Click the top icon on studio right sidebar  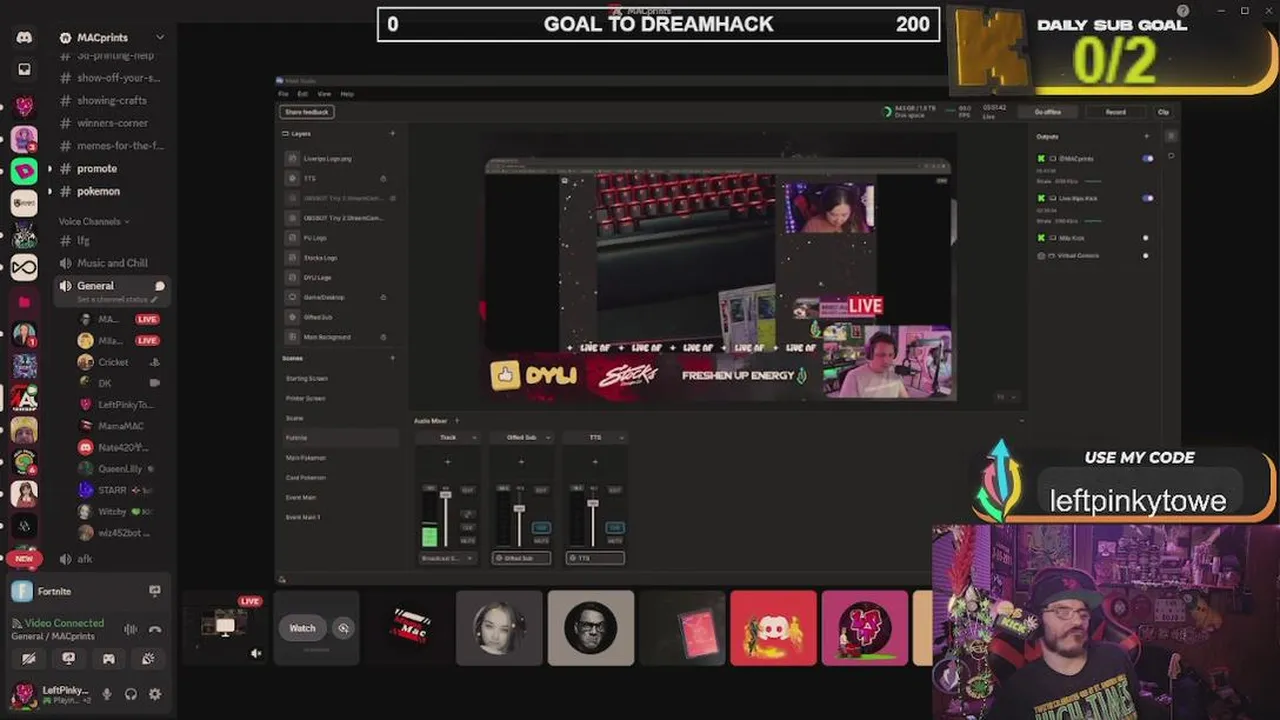click(x=1171, y=136)
